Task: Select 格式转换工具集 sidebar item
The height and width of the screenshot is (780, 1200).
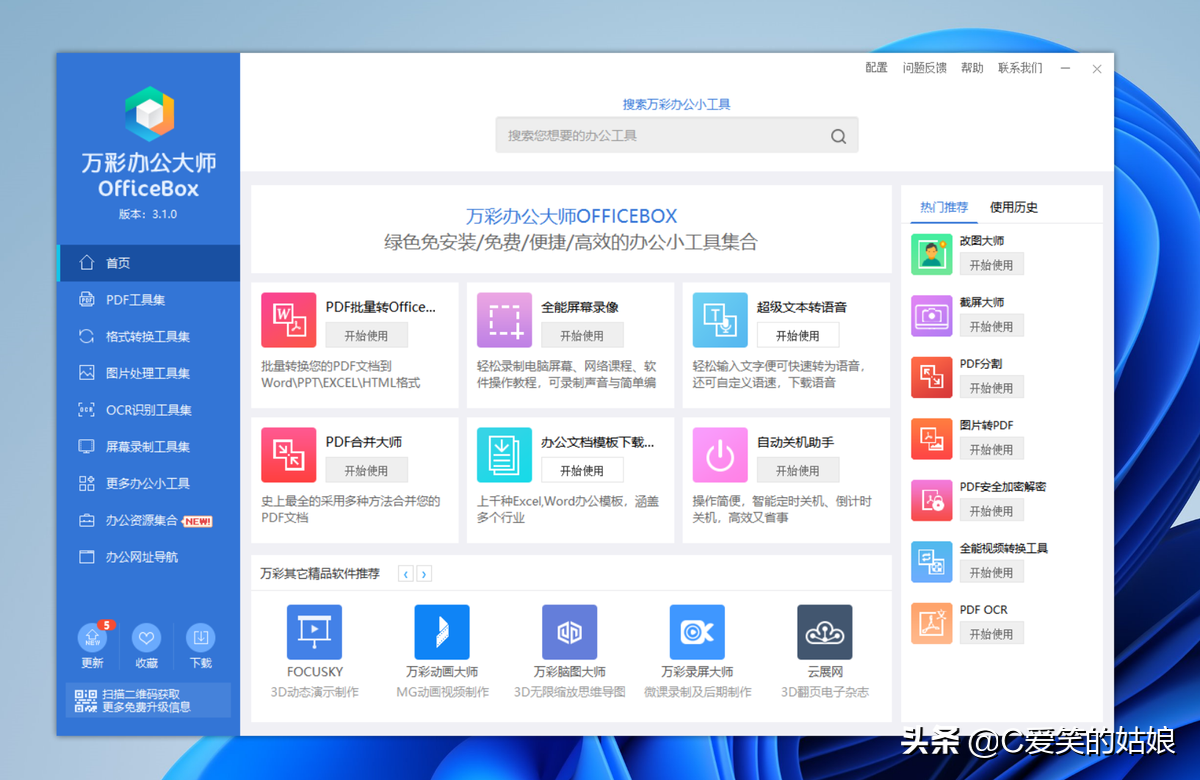Action: point(148,337)
